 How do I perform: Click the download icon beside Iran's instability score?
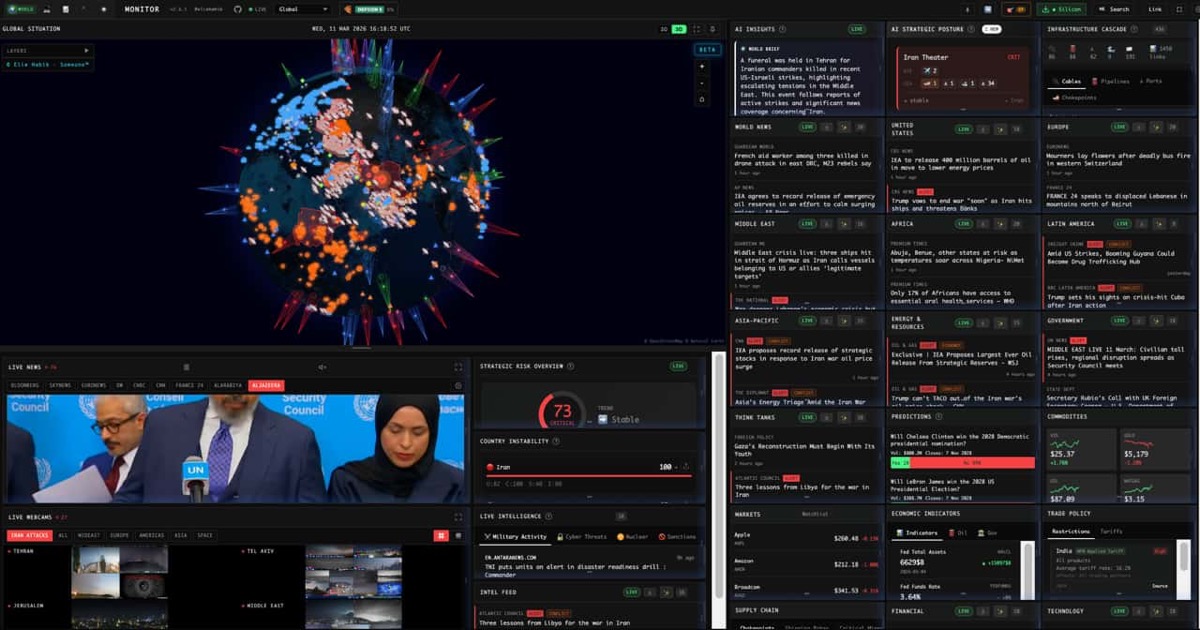point(685,468)
